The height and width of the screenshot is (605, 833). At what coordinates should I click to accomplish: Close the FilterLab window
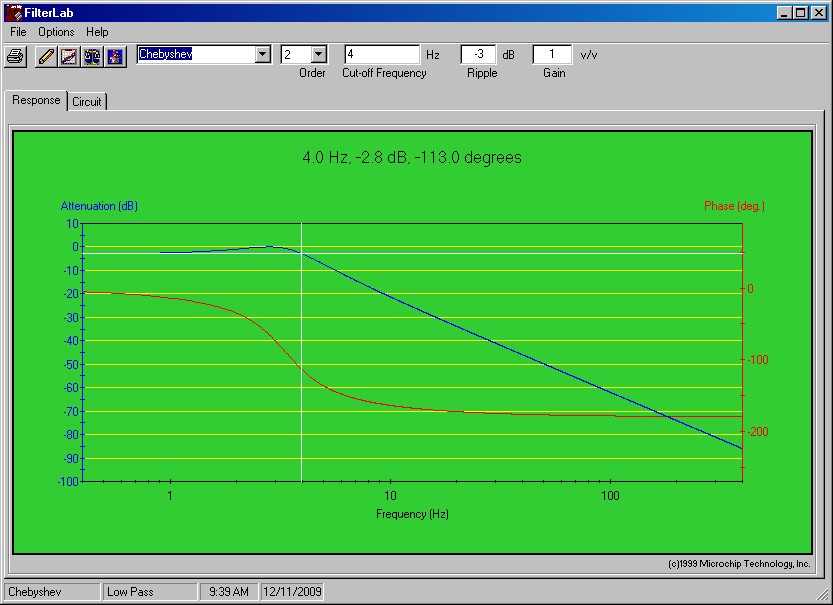point(819,13)
